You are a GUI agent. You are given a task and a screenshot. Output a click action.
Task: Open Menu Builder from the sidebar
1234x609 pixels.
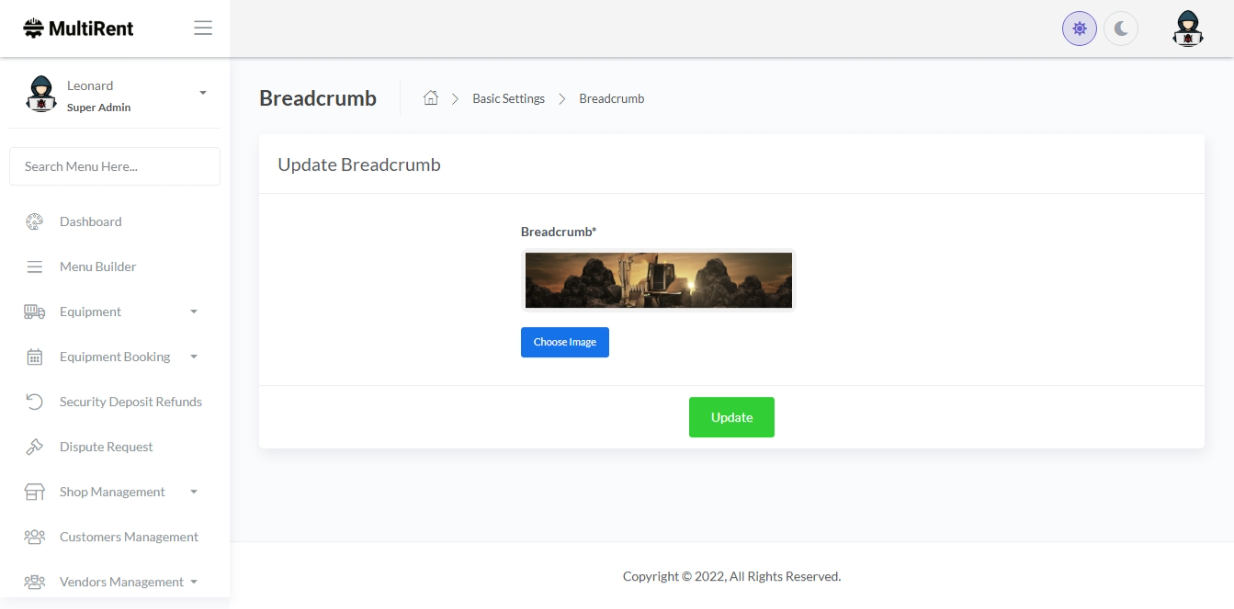pyautogui.click(x=97, y=267)
